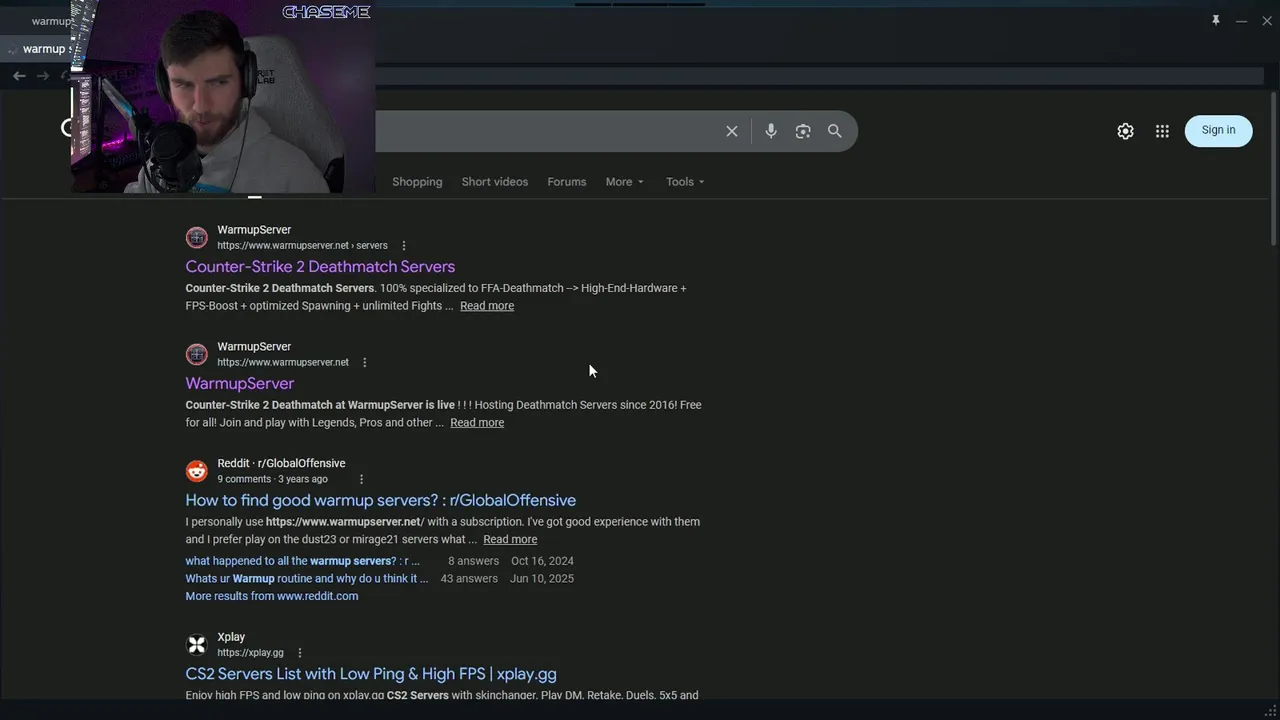Click the https://www.warmupserver.net › servers URL text
Screen dimensions: 1280x720
[302, 246]
